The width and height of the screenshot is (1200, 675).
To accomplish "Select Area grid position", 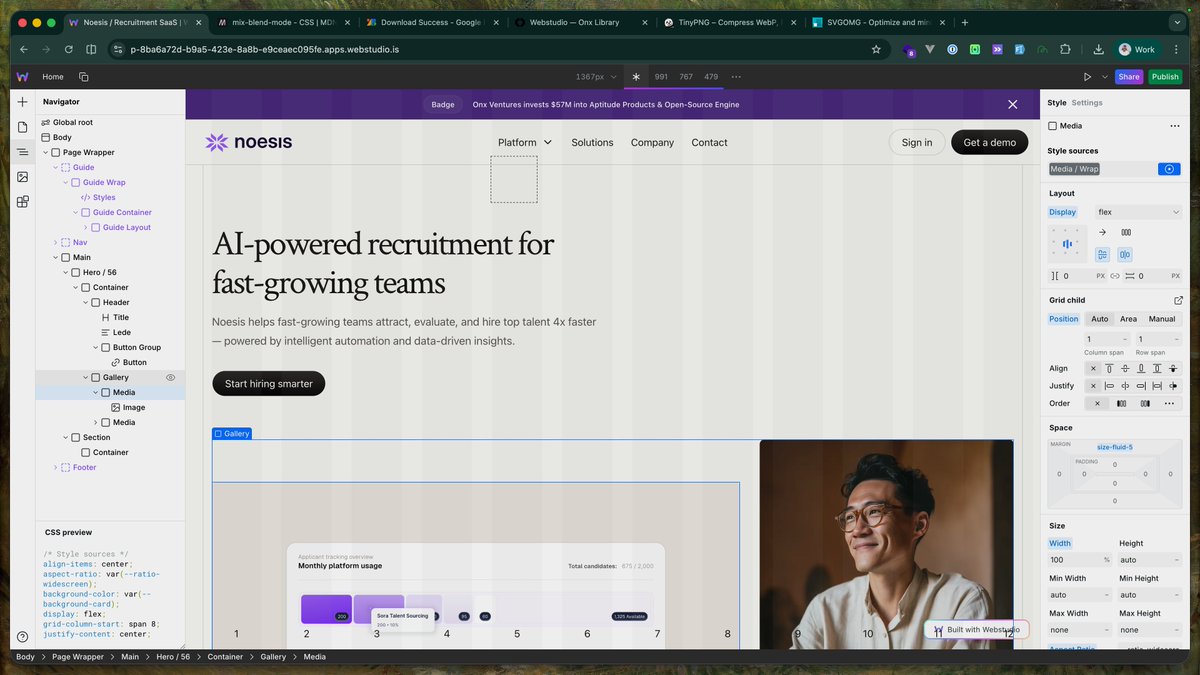I will [x=1128, y=319].
